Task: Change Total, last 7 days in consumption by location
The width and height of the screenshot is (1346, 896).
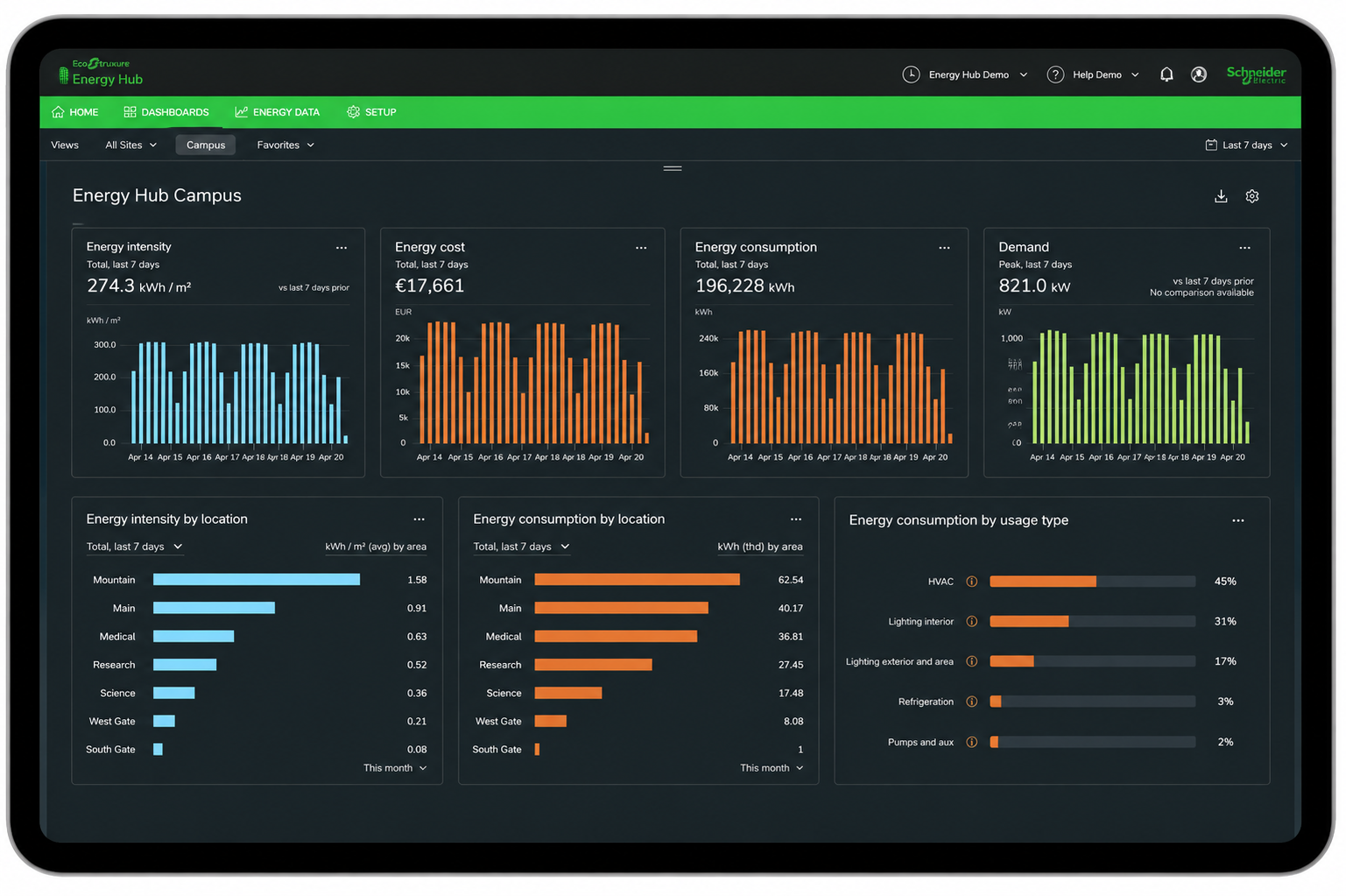Action: pyautogui.click(x=522, y=547)
